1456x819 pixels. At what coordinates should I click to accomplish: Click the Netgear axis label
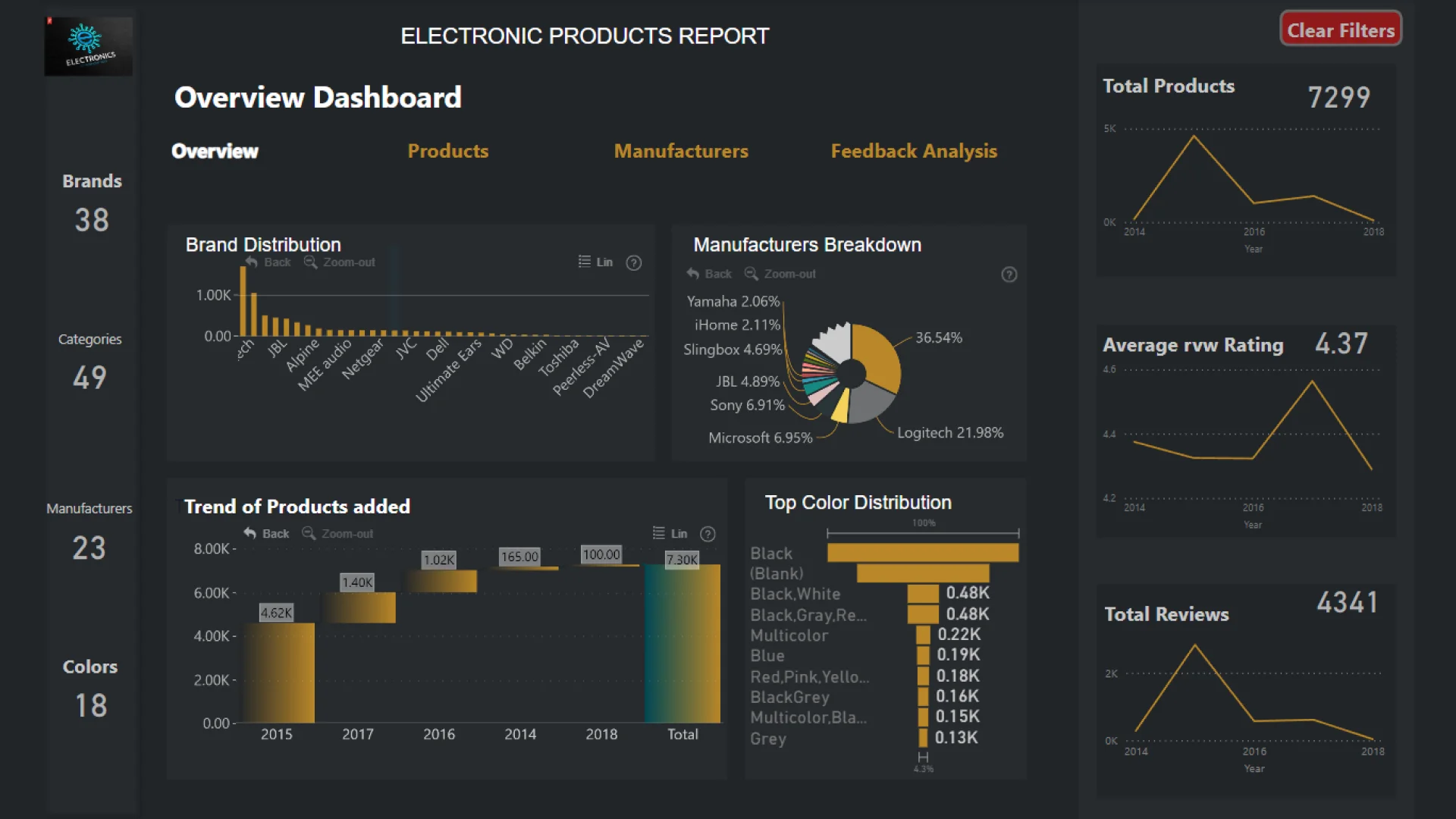pos(362,359)
